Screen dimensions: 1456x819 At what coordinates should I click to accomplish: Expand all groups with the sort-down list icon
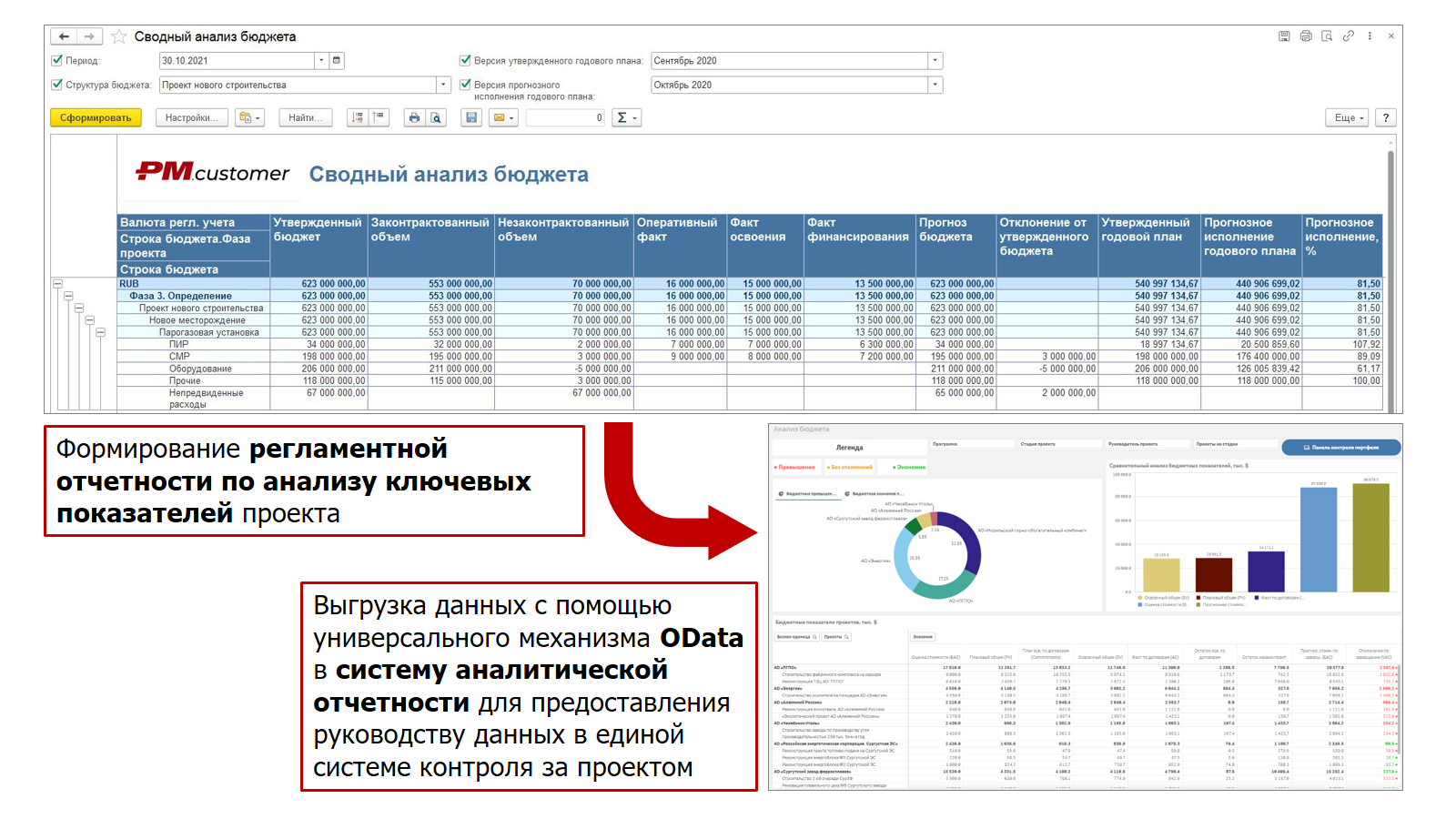pos(358,117)
